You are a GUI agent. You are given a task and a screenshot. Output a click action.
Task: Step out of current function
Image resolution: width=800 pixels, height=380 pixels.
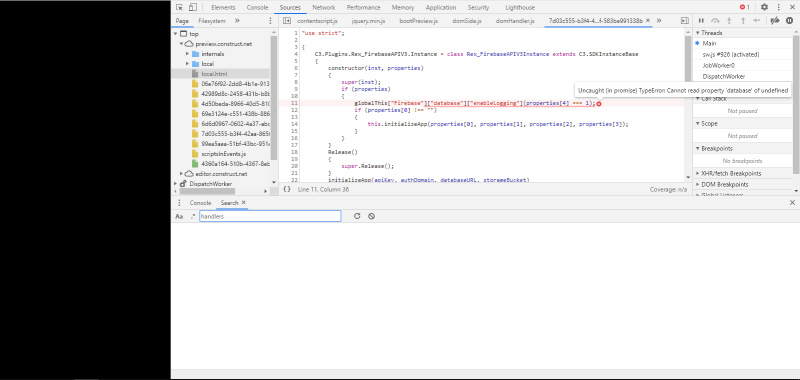coord(743,21)
